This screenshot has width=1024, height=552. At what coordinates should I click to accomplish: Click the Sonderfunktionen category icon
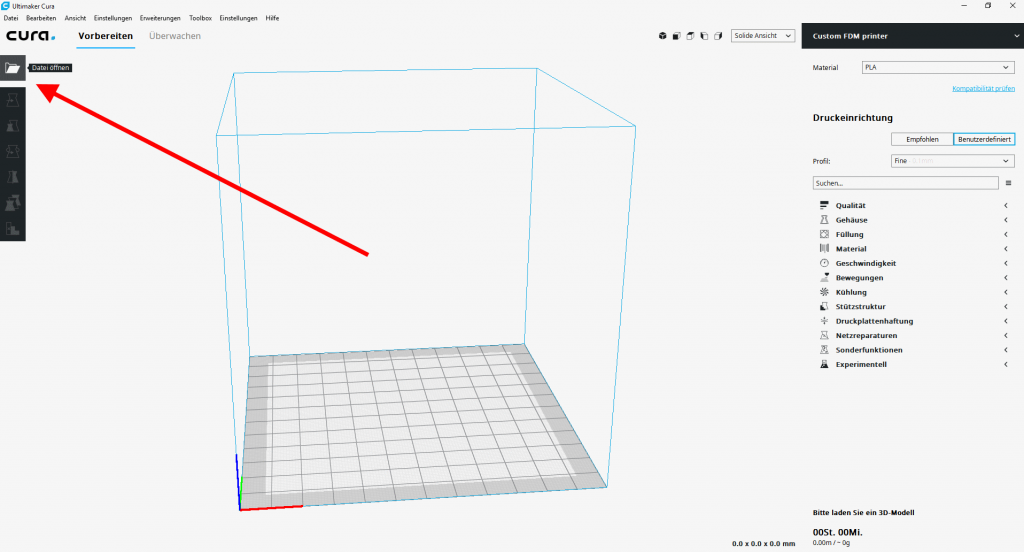(x=824, y=349)
